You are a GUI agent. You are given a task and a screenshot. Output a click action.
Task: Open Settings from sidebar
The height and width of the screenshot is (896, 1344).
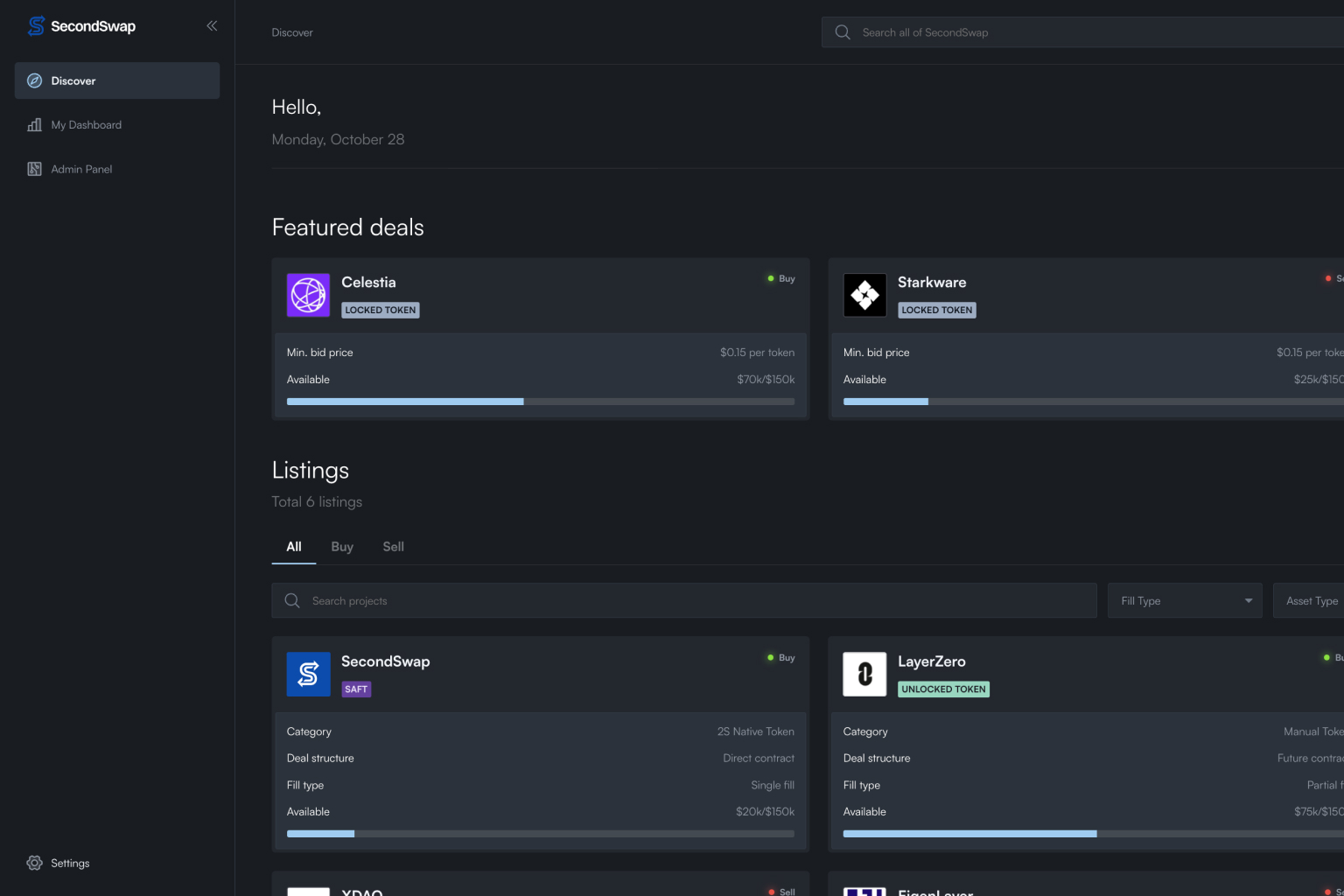point(117,863)
